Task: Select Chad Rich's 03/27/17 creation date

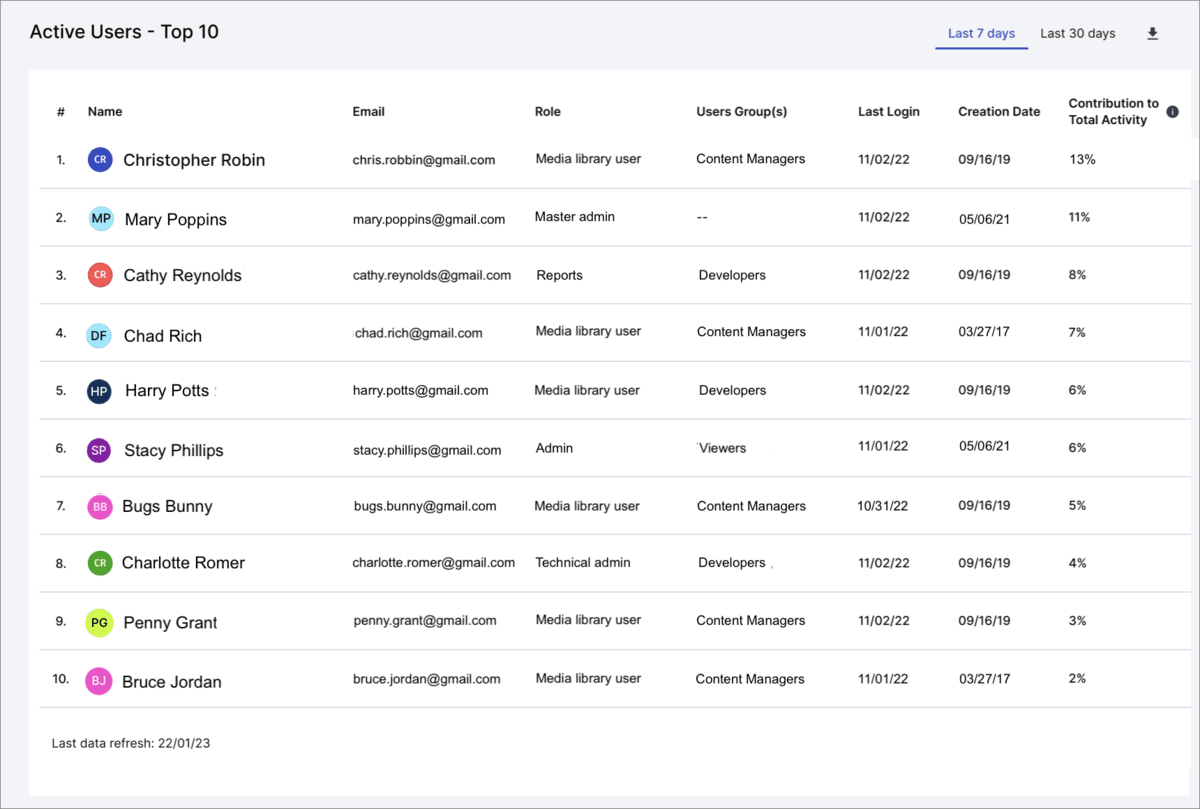Action: [984, 332]
